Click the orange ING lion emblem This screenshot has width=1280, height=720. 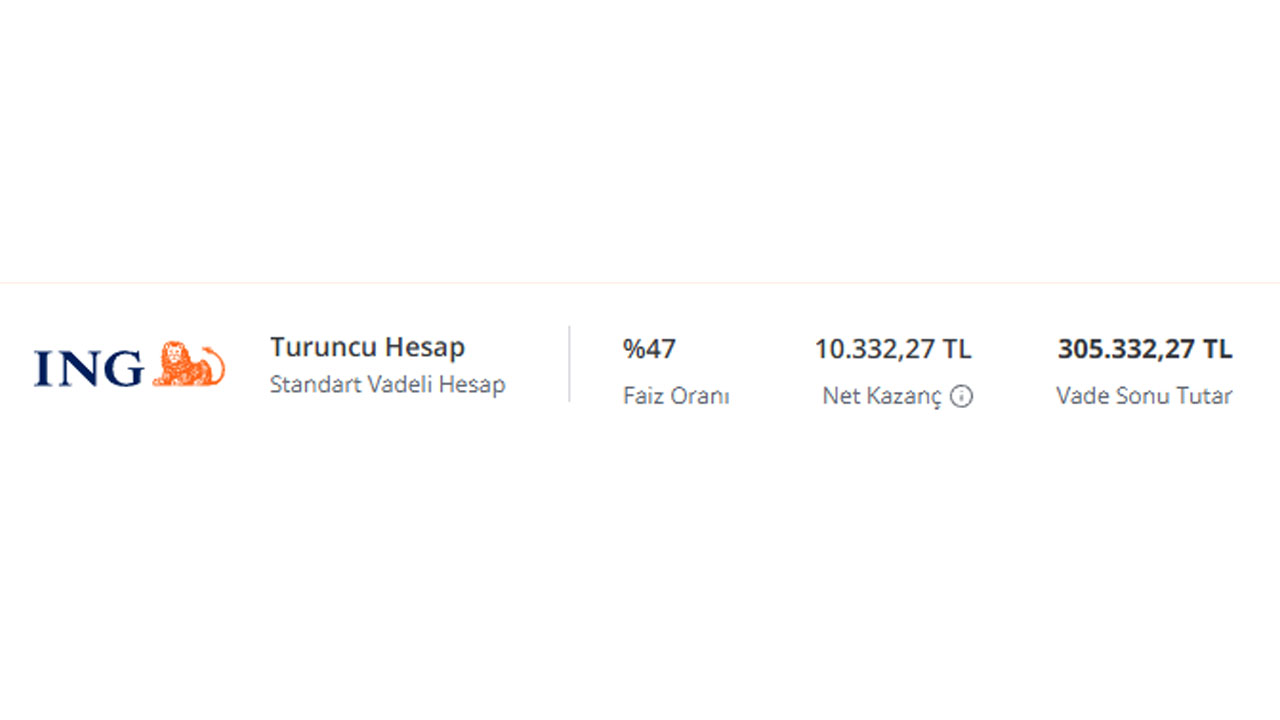pos(189,364)
